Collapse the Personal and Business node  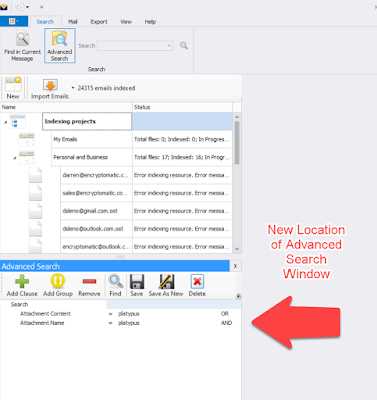pos(15,158)
